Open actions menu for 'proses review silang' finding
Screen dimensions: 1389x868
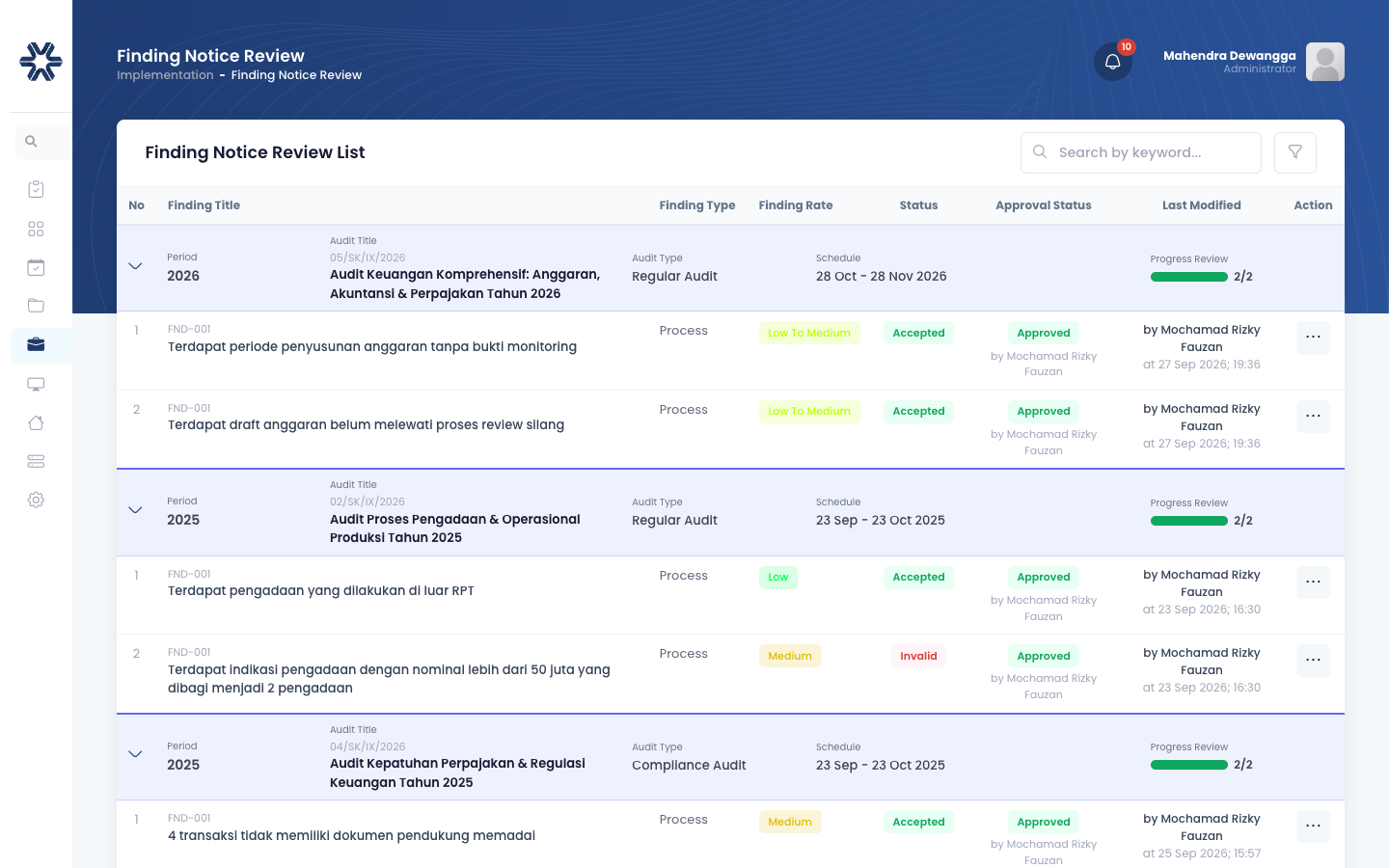click(1313, 417)
